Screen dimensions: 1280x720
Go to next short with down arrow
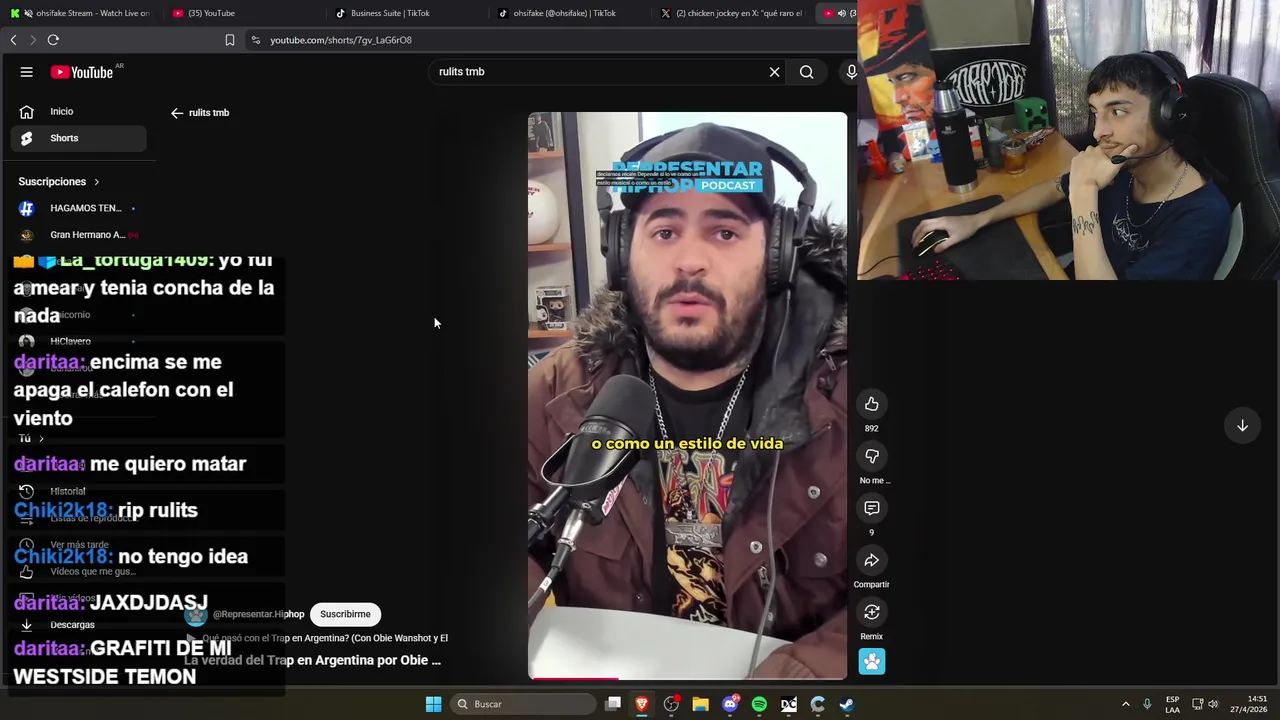[x=1242, y=426]
